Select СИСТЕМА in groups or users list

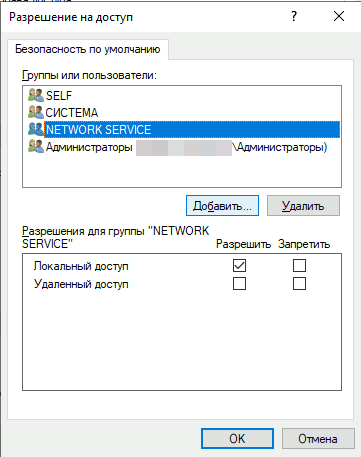[72, 113]
